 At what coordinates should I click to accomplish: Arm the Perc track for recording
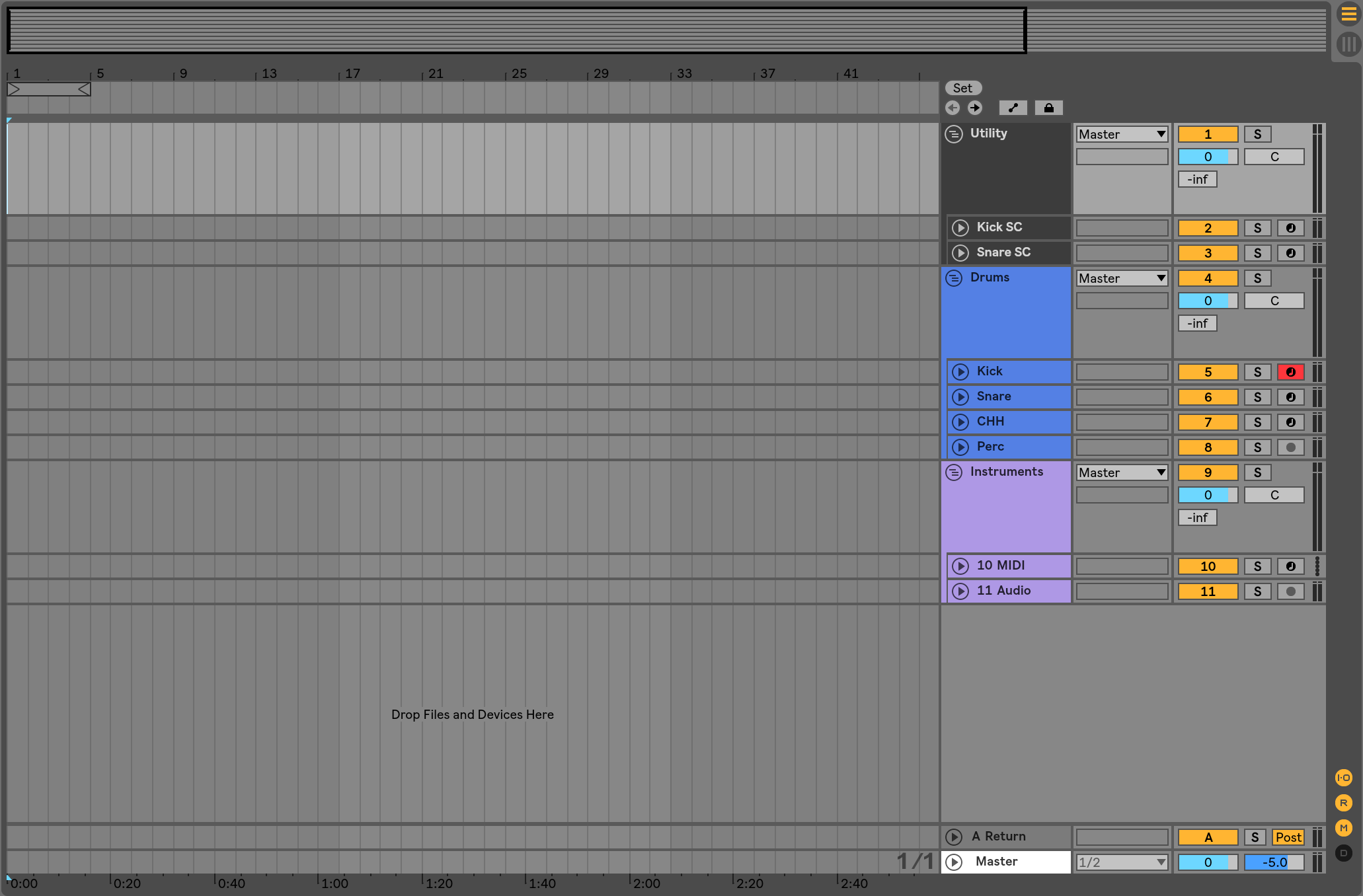(1291, 447)
